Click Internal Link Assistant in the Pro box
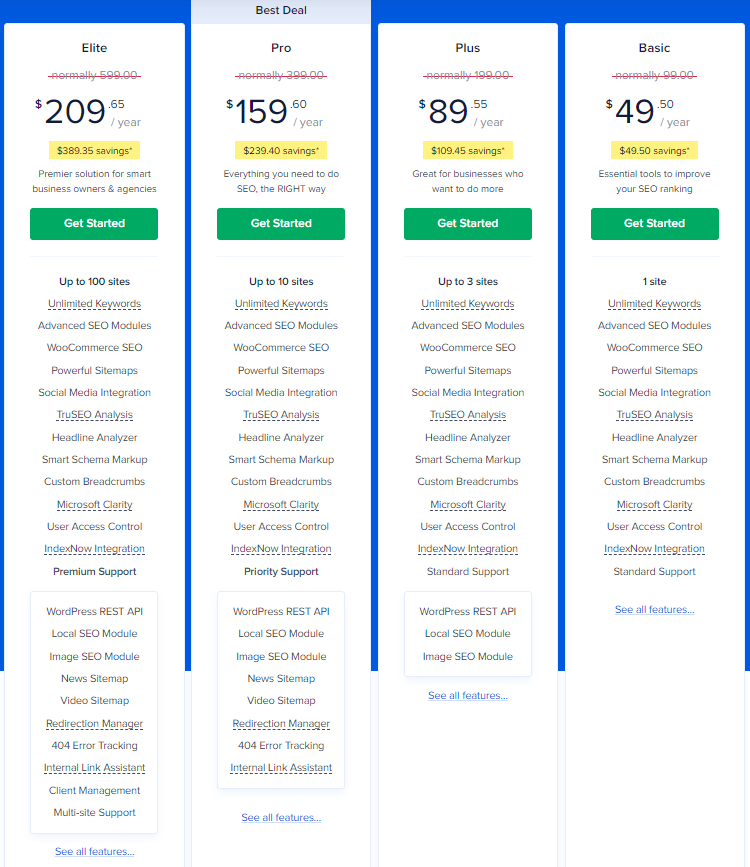Screen dimensions: 750x867 (x=281, y=768)
